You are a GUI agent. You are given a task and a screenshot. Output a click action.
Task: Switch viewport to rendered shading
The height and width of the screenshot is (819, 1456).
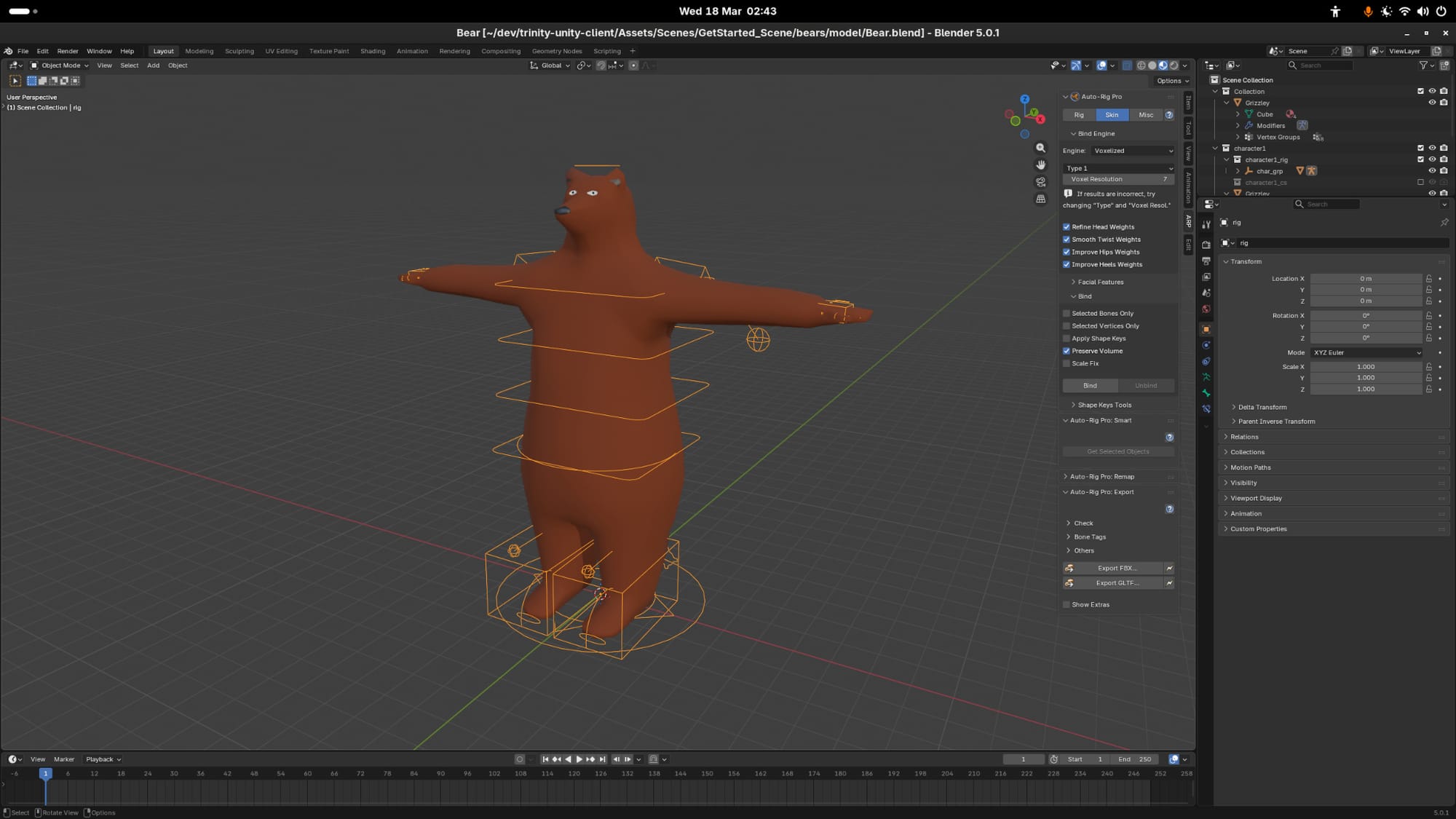coord(1174,66)
